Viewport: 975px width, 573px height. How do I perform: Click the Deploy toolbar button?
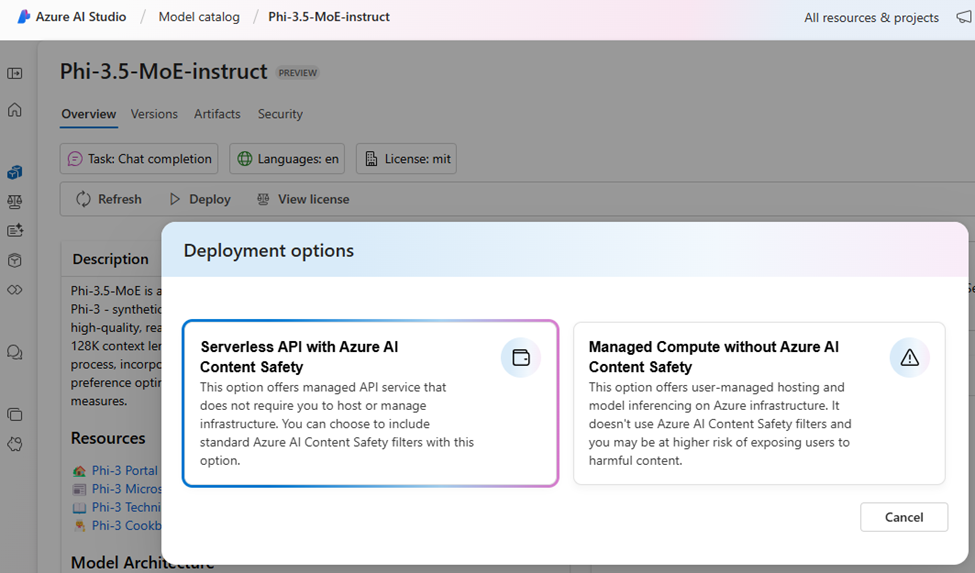(200, 199)
